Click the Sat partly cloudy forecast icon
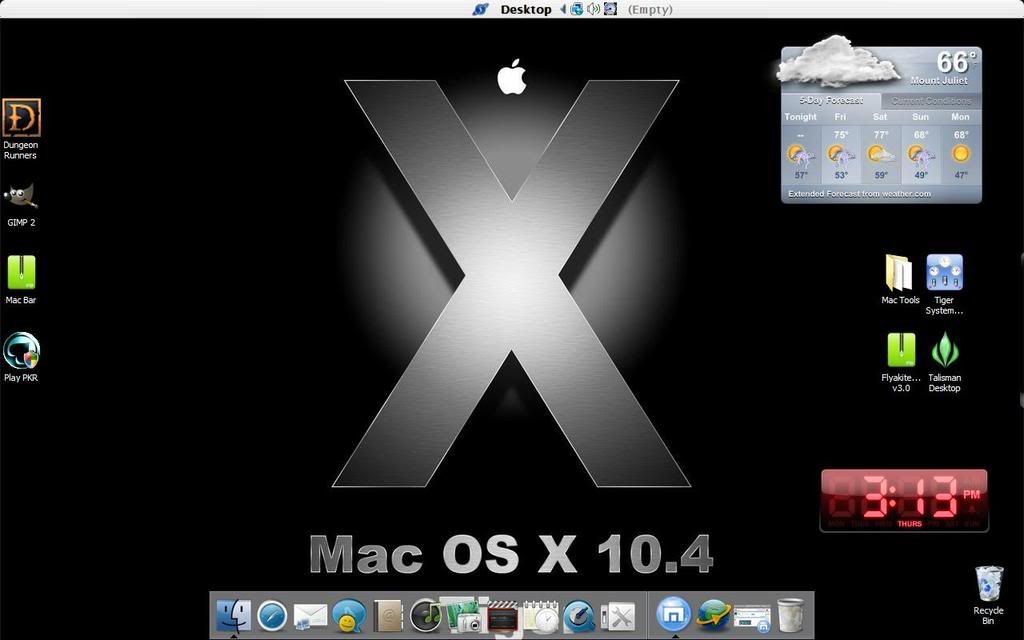Viewport: 1024px width, 640px height. pos(880,155)
